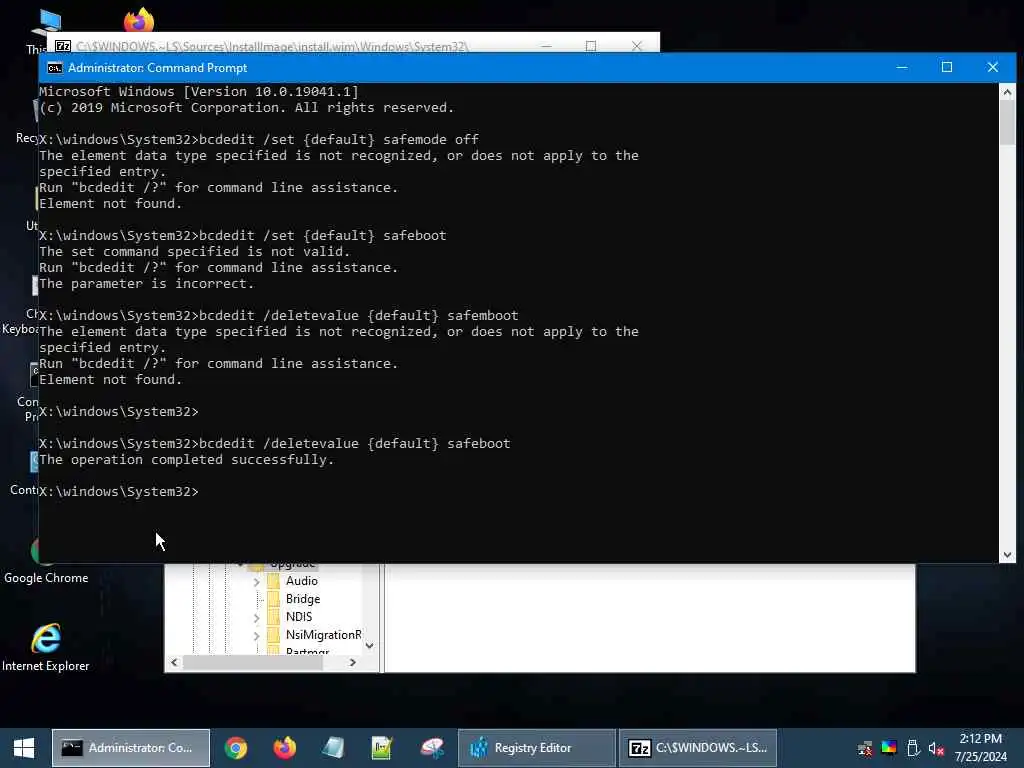Open the clock showing 2:12 PM
1024x768 pixels.
(x=981, y=748)
